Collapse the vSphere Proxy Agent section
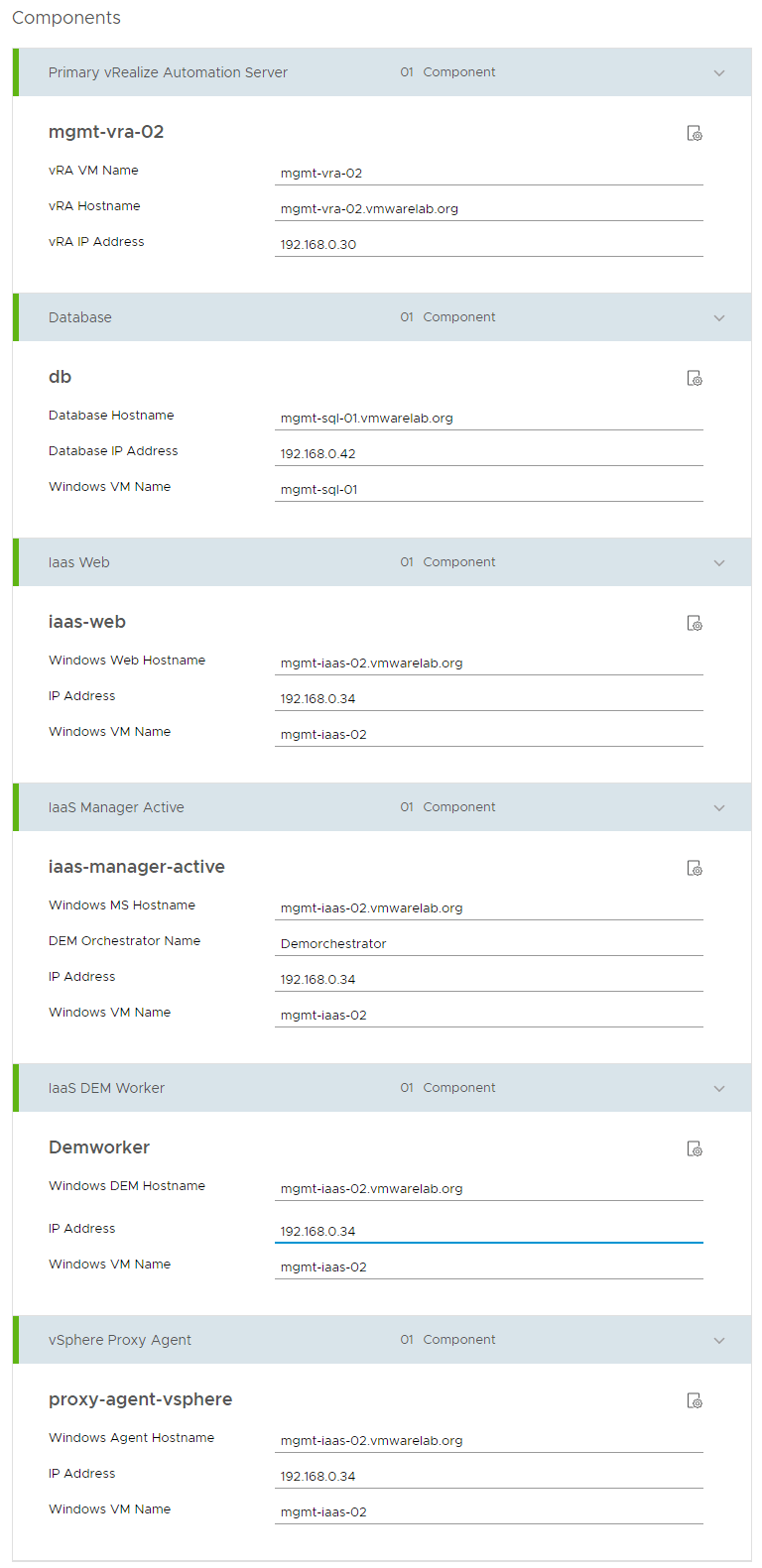This screenshot has width=762, height=1568. [x=719, y=1340]
